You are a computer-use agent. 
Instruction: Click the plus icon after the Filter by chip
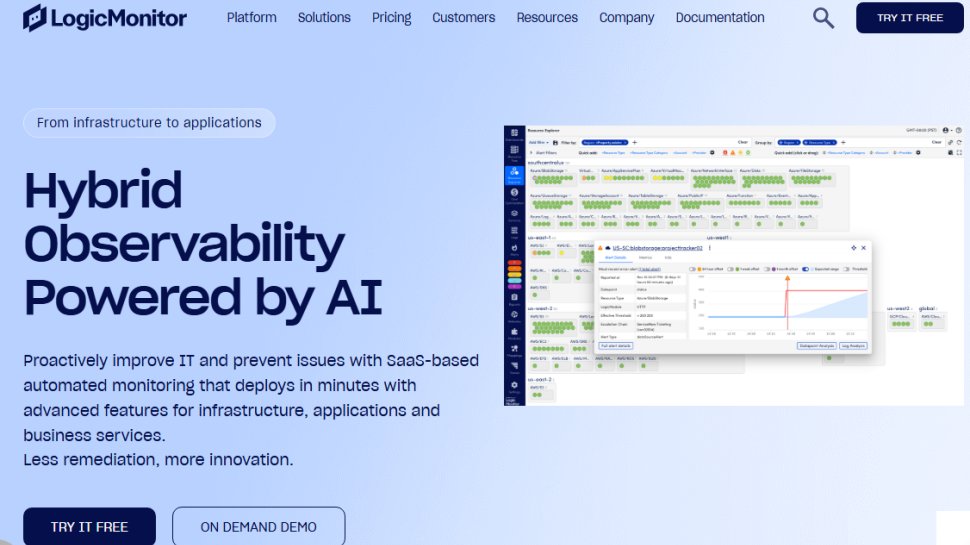click(x=635, y=142)
